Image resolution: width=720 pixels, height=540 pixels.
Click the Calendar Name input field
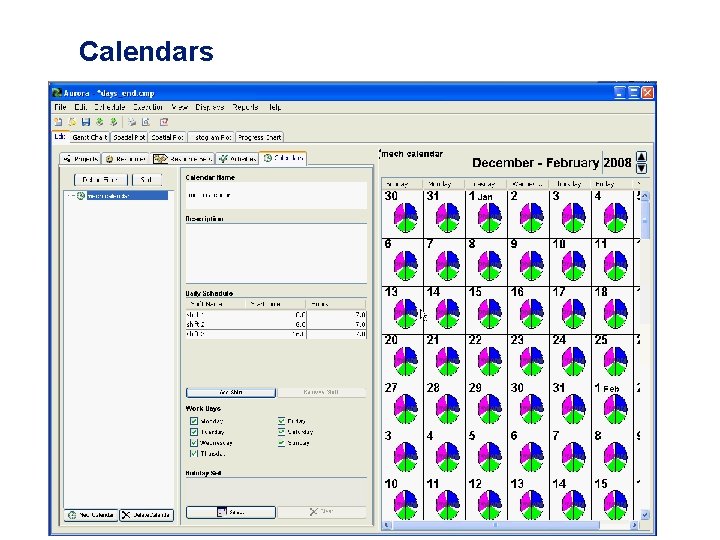[276, 195]
